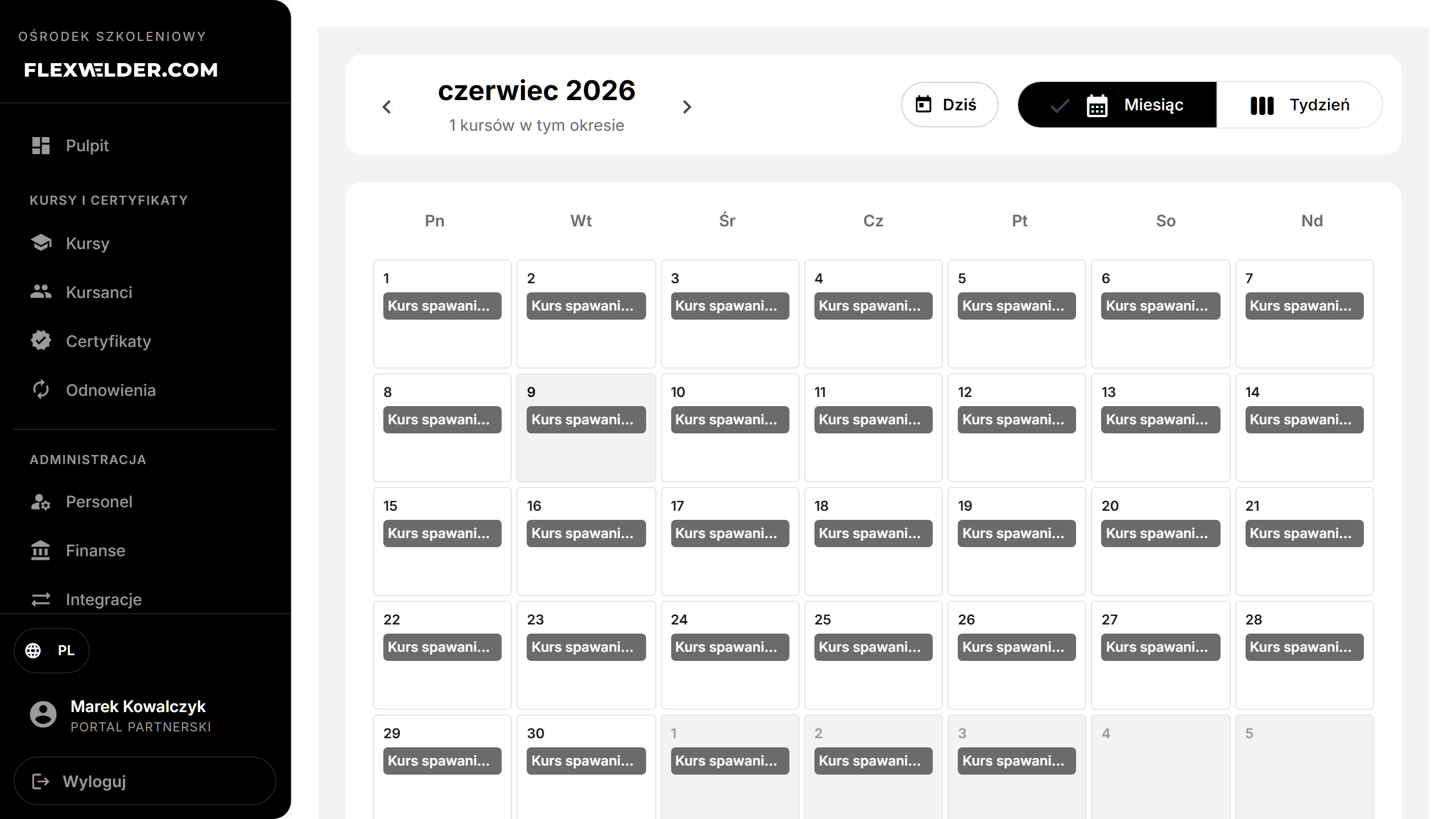The image size is (1456, 819).
Task: Jump to today with Dziś button
Action: [950, 105]
